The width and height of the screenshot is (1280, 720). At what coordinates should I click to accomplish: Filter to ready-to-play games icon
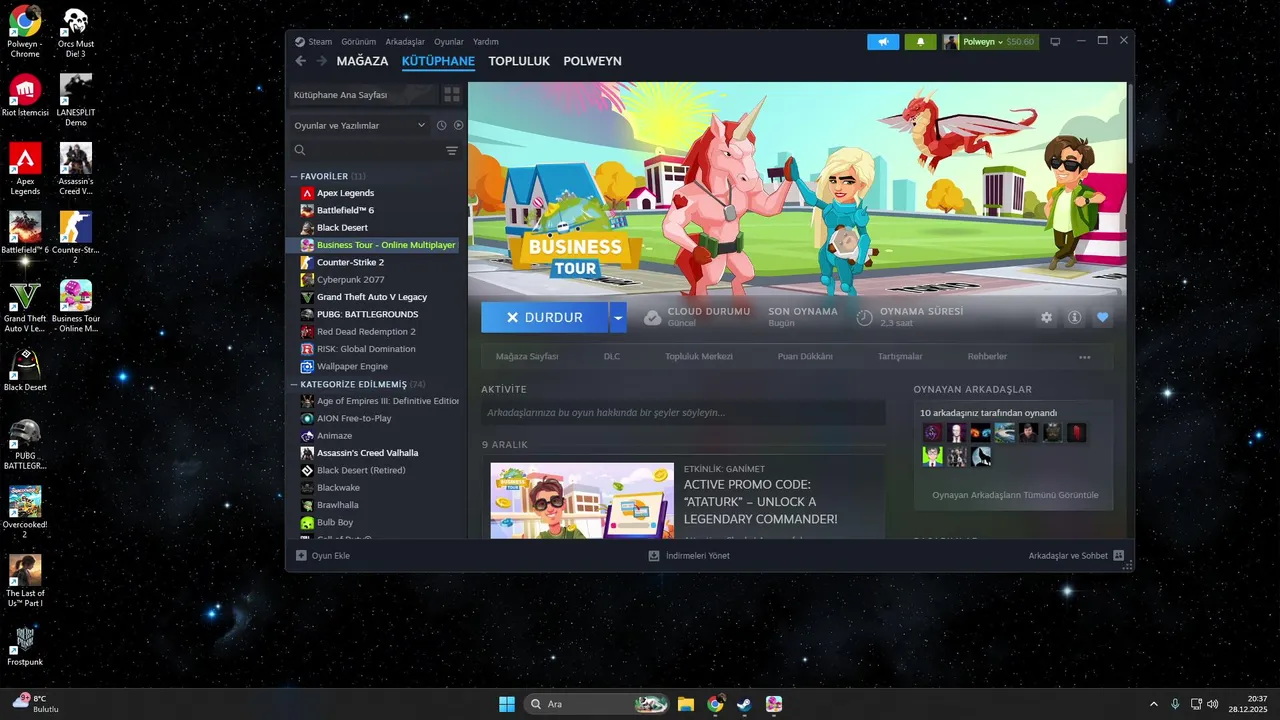(458, 125)
